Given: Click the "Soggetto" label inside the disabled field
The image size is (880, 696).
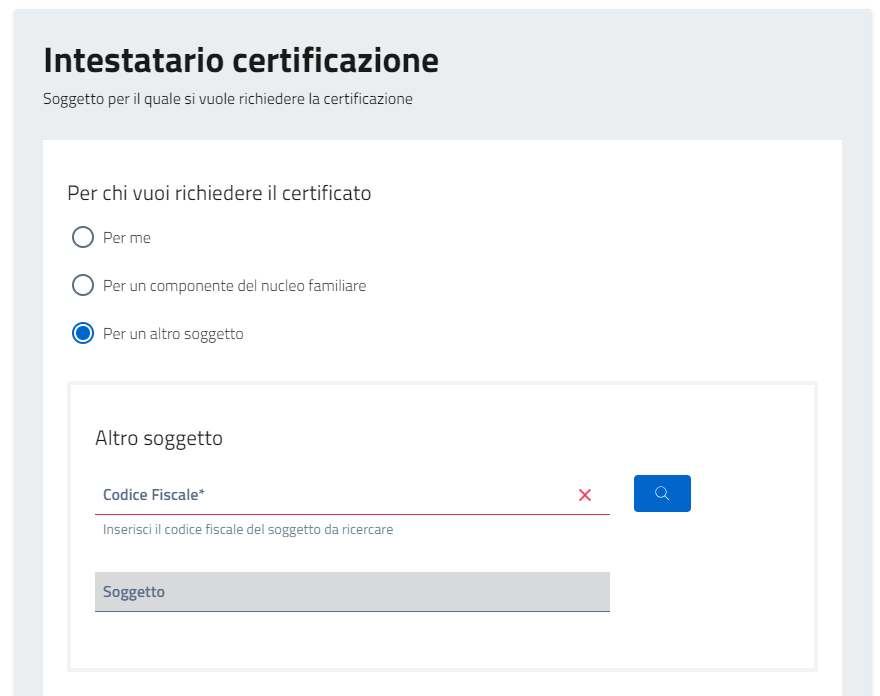Looking at the screenshot, I should pyautogui.click(x=134, y=592).
